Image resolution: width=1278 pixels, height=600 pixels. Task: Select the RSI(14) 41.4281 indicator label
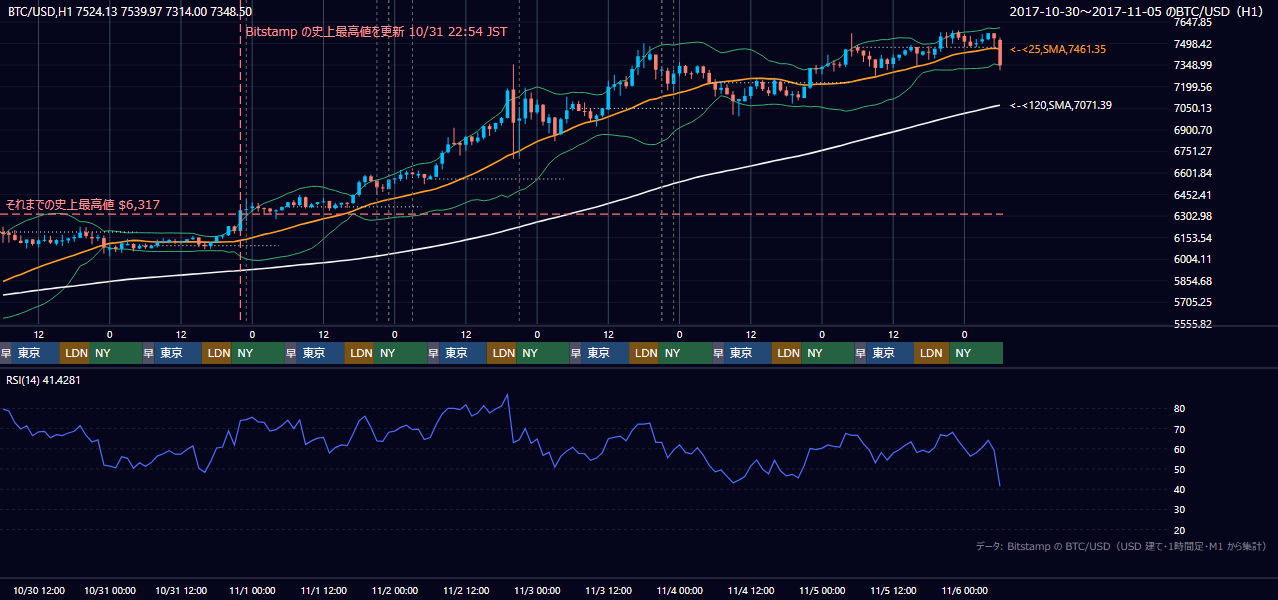coord(44,380)
